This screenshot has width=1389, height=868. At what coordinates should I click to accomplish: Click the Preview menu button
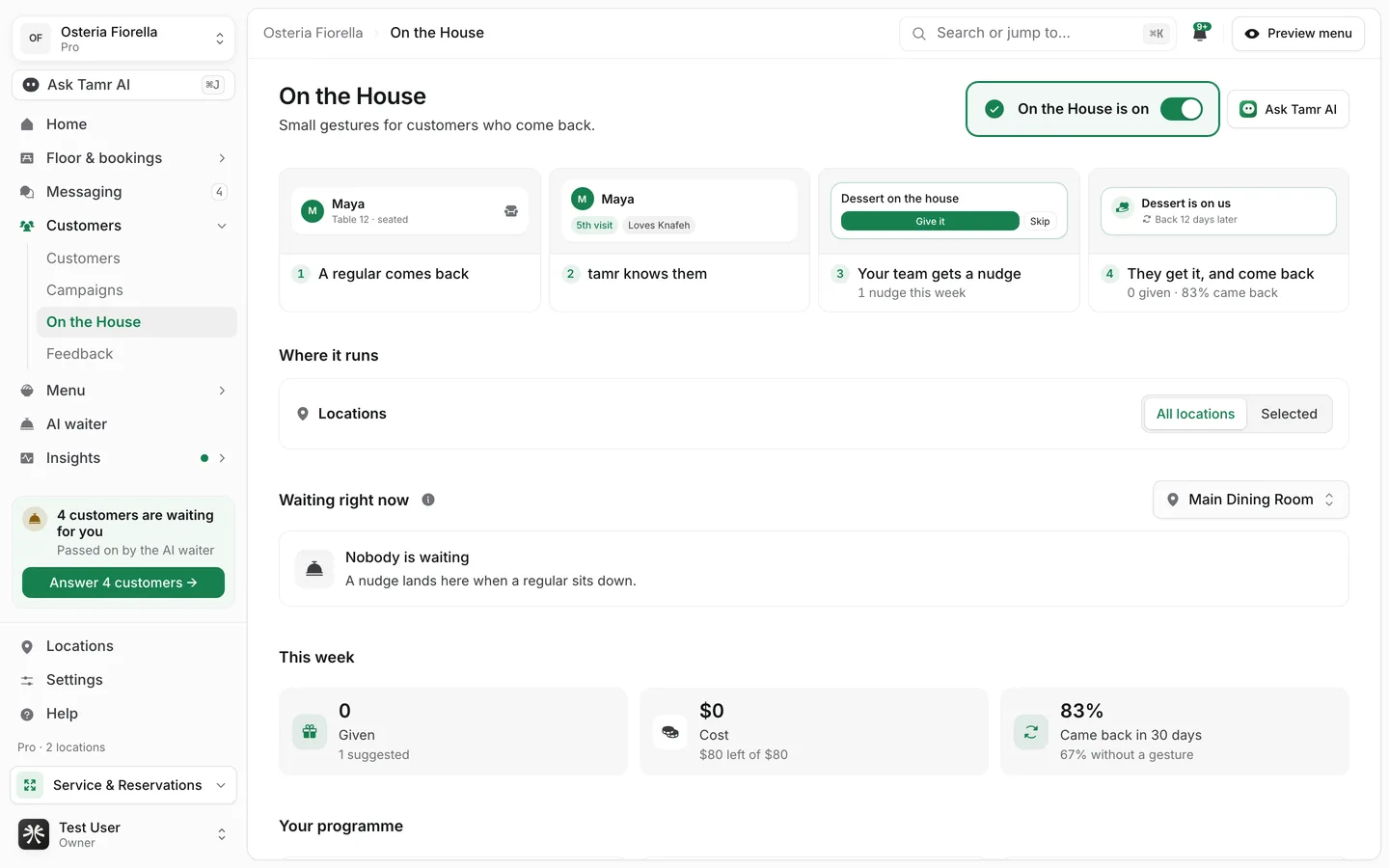[1298, 34]
